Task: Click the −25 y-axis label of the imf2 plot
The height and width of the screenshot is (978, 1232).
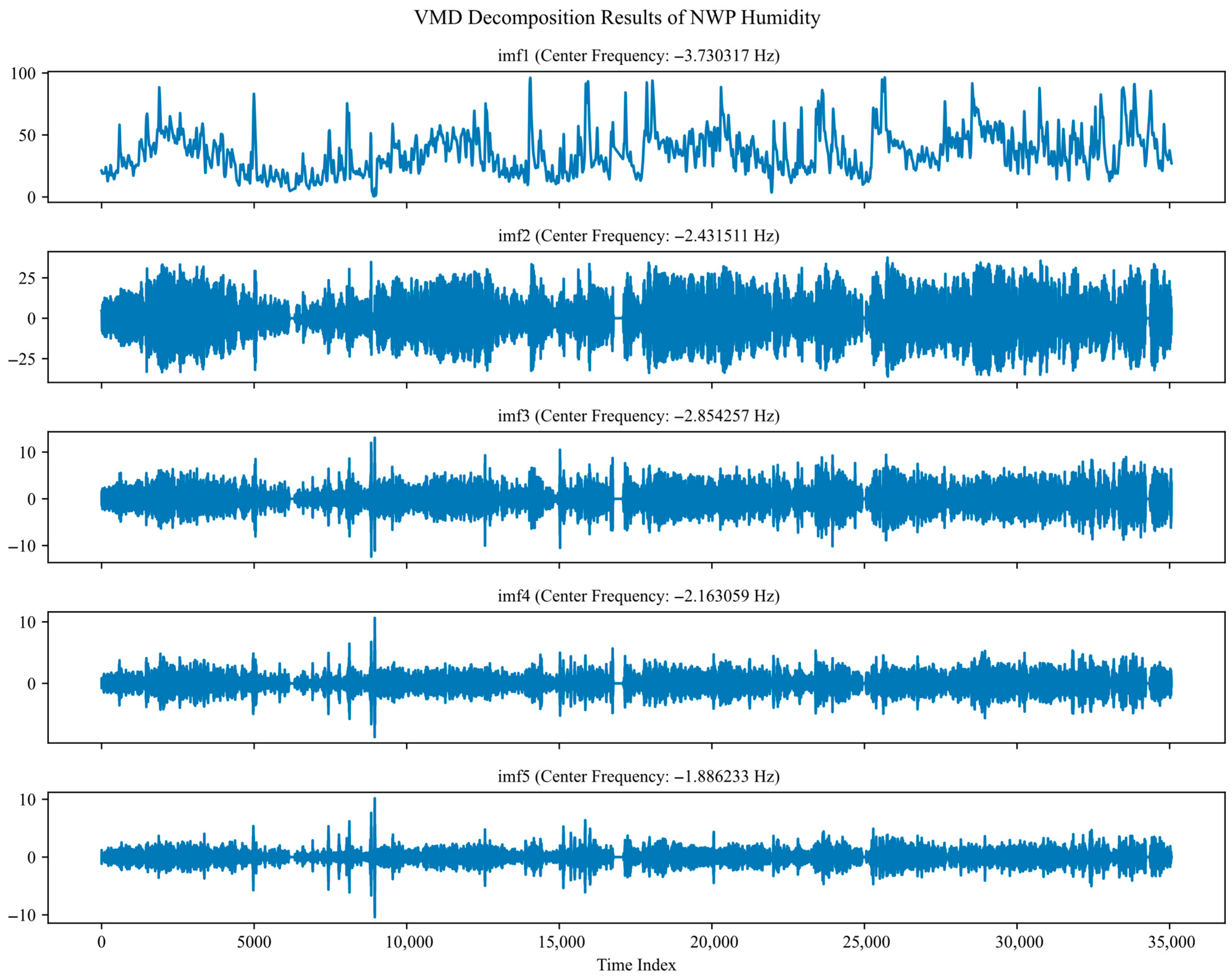Action: tap(22, 359)
